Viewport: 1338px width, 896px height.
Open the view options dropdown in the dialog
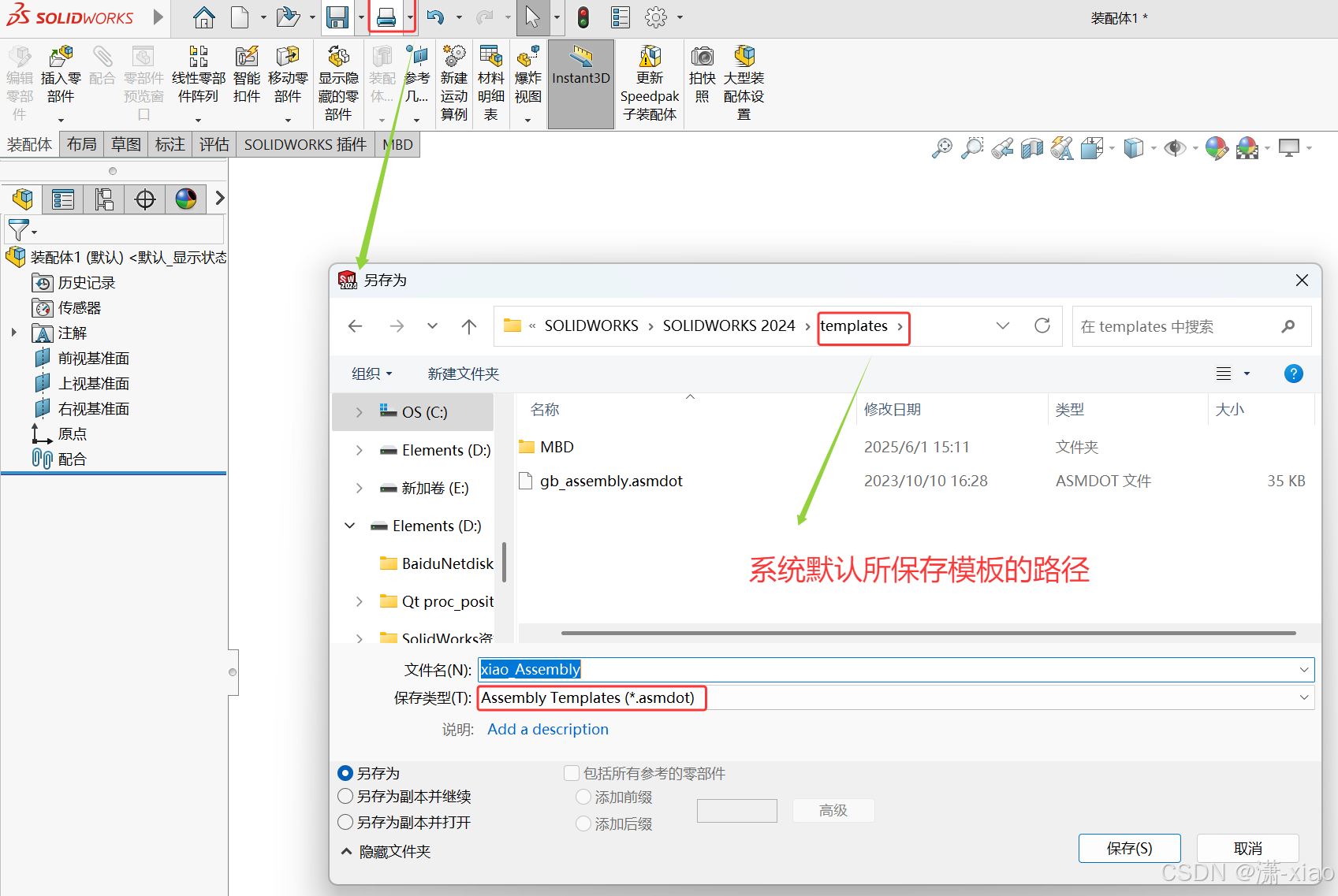click(1247, 374)
